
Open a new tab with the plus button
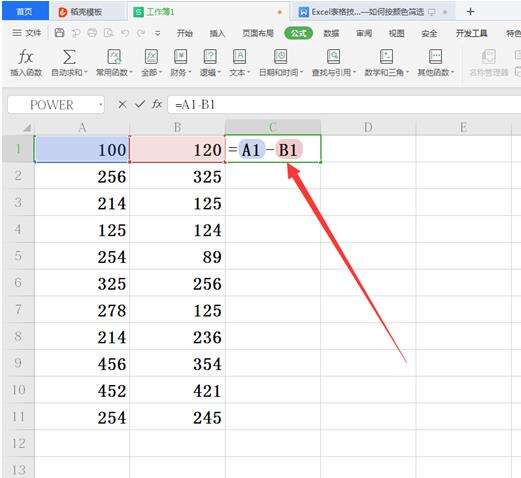470,12
